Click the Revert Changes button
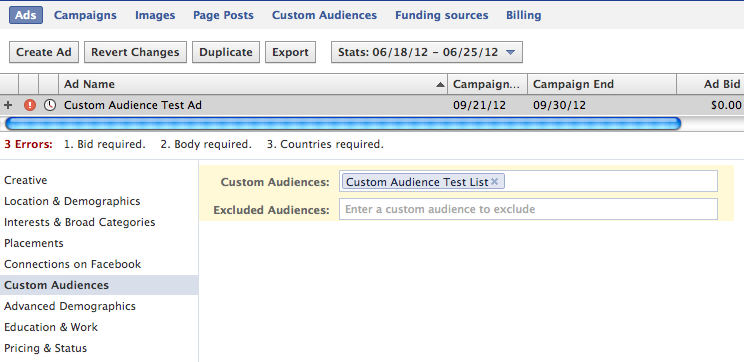Image resolution: width=744 pixels, height=362 pixels. [x=135, y=52]
